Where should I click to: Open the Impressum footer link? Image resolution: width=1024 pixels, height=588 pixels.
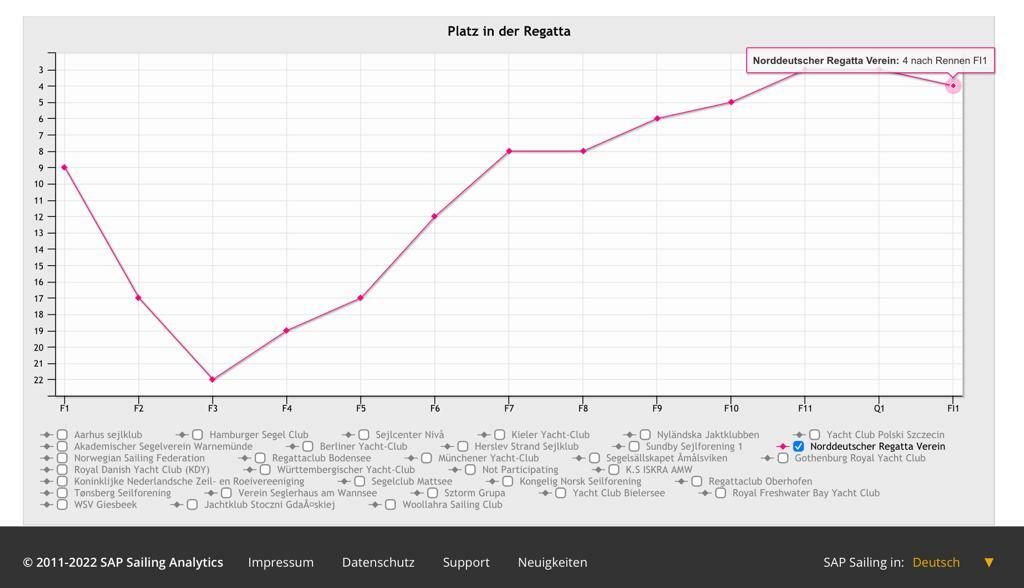tap(281, 563)
